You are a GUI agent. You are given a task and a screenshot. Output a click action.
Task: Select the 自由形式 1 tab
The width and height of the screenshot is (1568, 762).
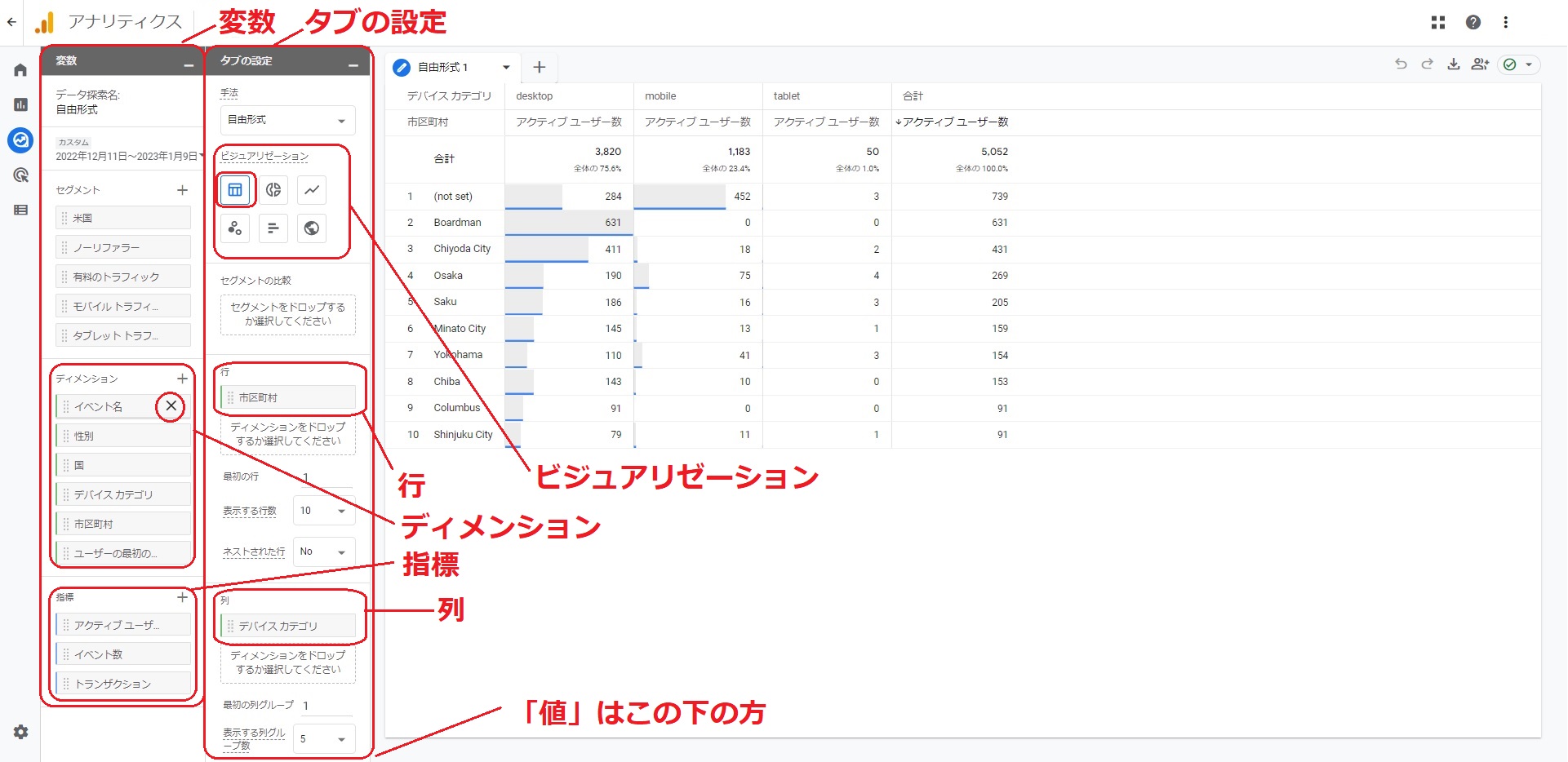click(443, 67)
